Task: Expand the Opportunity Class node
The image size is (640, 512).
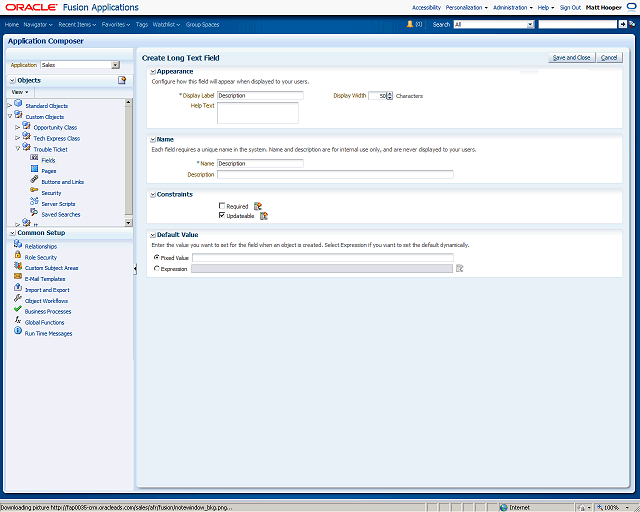Action: [x=18, y=127]
